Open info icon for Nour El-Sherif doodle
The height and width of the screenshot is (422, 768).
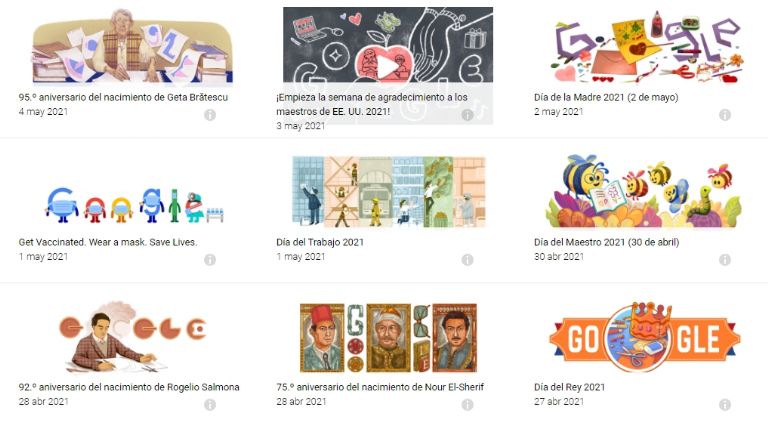[x=467, y=405]
